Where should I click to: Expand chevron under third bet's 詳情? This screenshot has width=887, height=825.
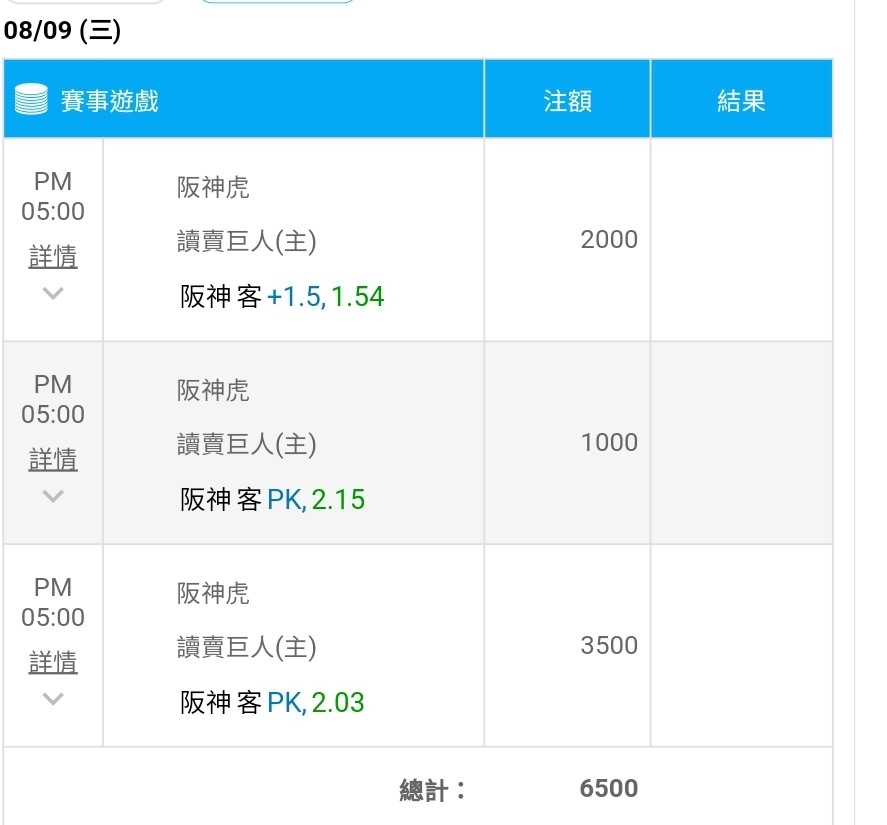(x=53, y=699)
